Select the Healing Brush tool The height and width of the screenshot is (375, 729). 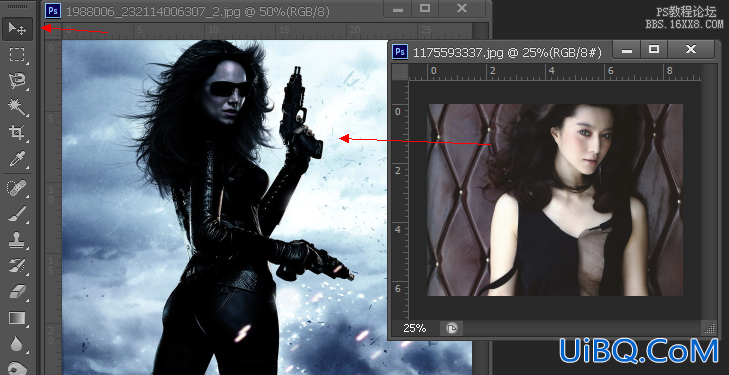point(17,188)
